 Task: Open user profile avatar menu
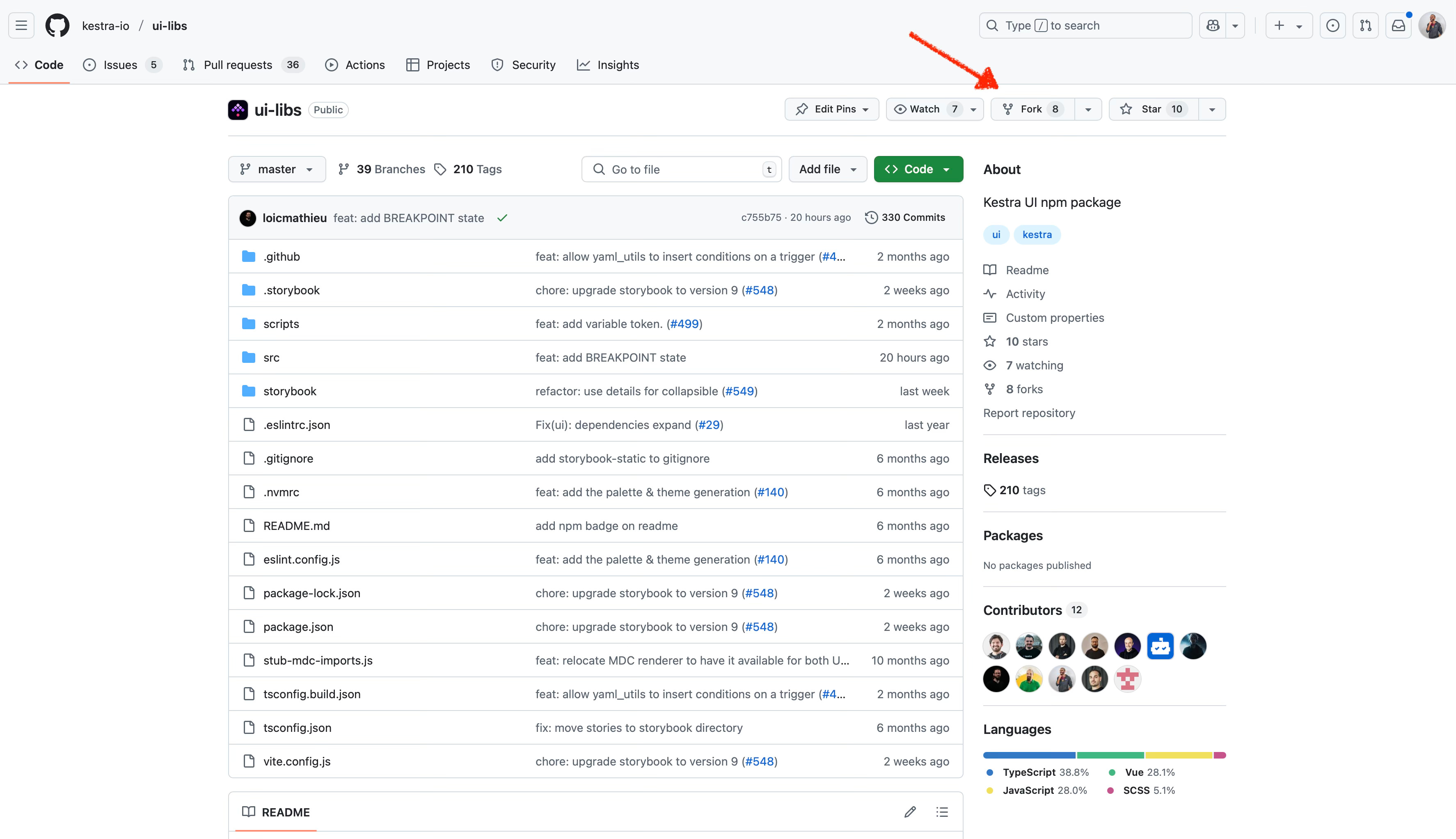tap(1432, 25)
